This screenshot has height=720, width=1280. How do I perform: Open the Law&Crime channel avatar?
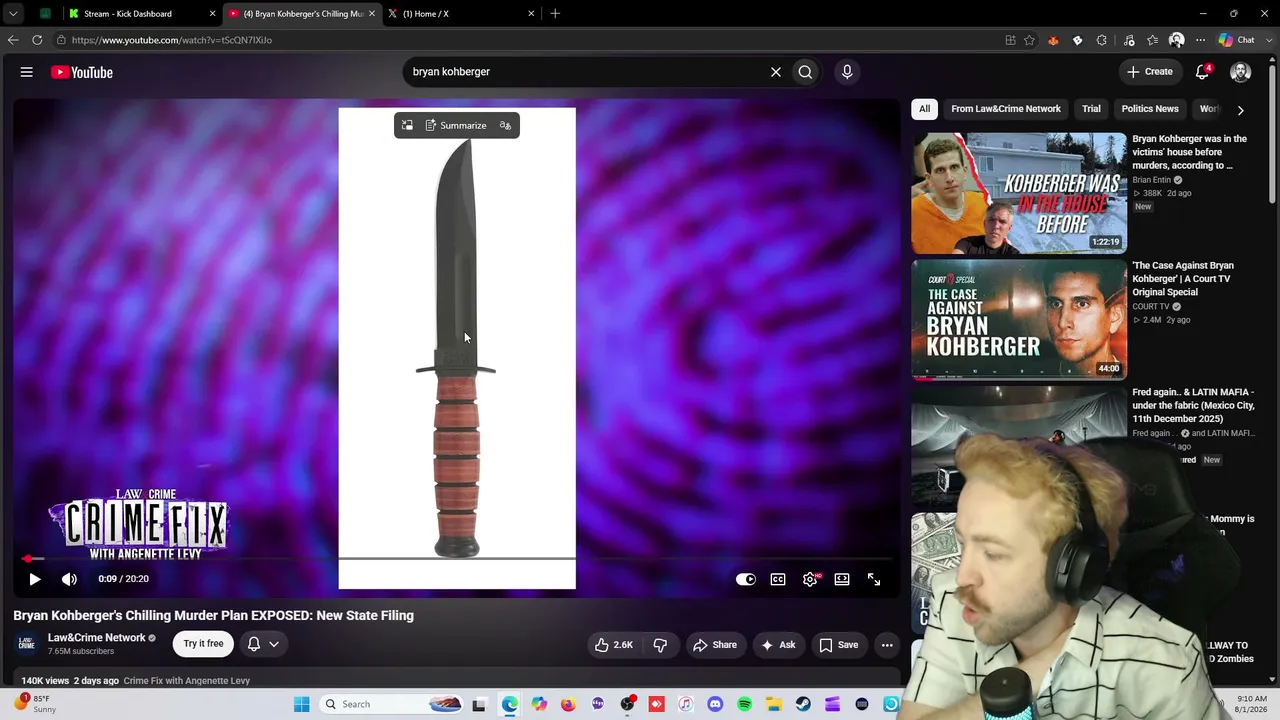[27, 644]
